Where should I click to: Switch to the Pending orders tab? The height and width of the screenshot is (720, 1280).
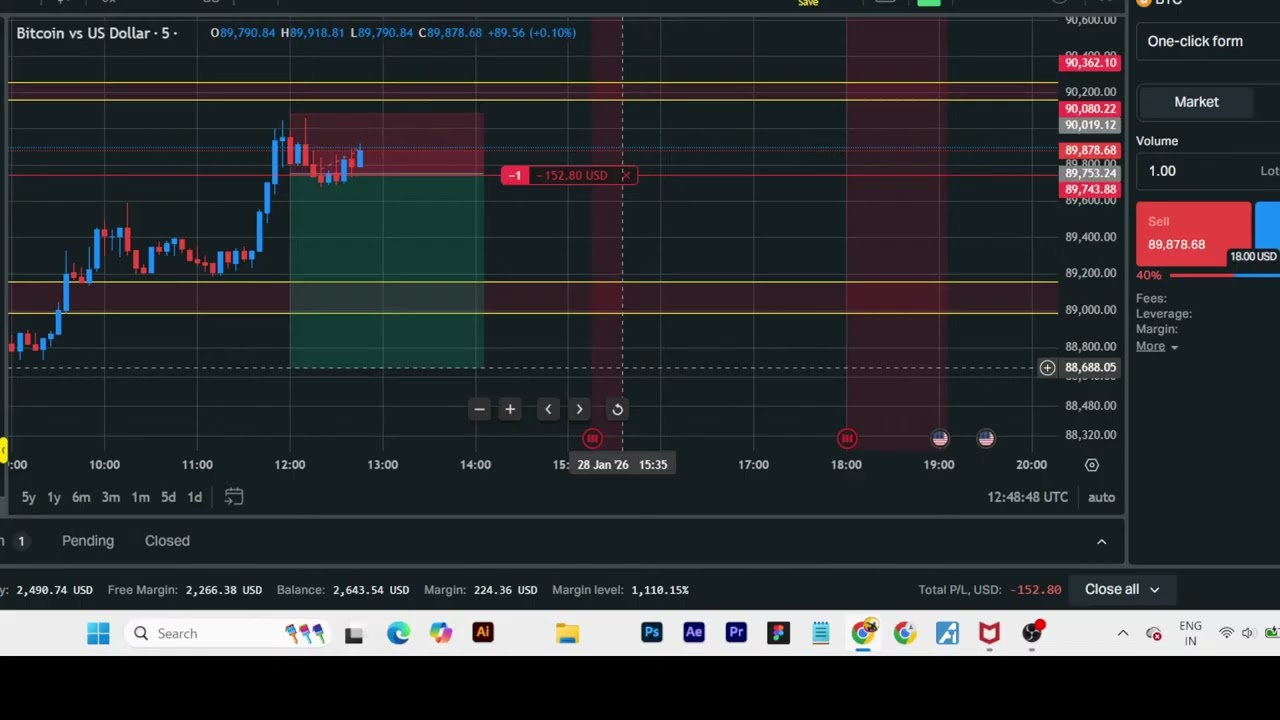pos(88,541)
